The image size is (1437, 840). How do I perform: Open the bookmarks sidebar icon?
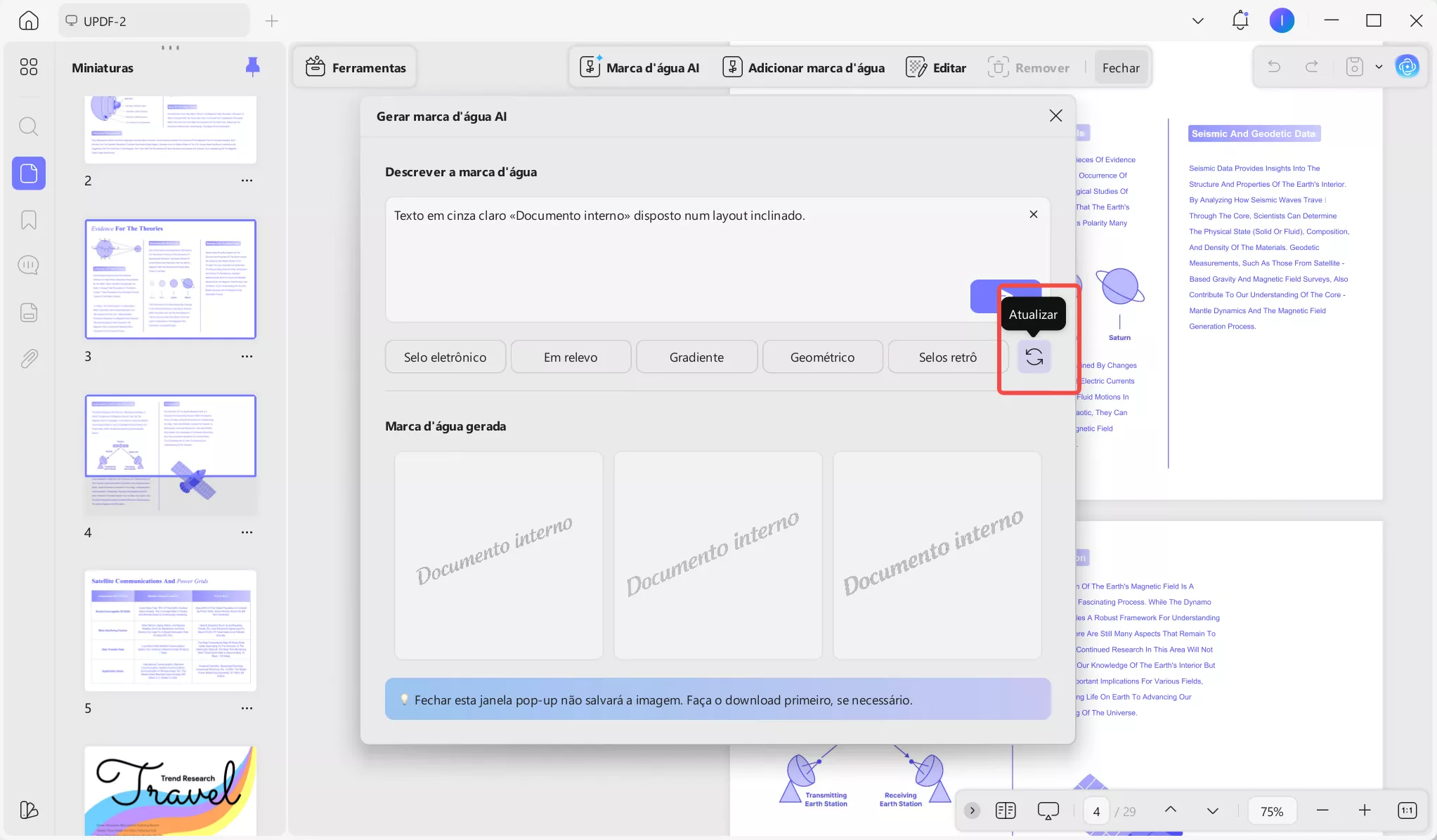(x=29, y=220)
